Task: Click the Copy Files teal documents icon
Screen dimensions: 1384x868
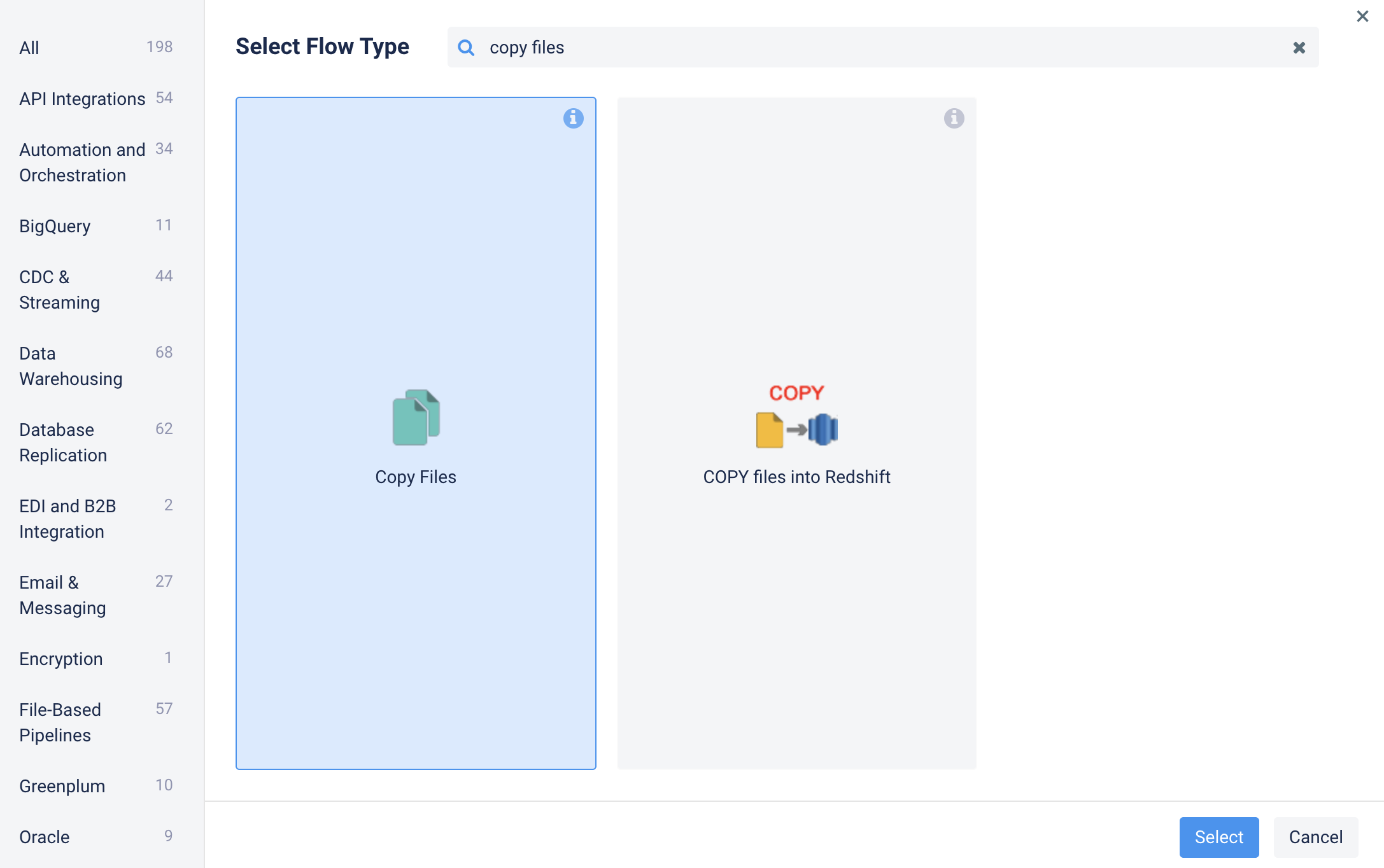Action: (416, 417)
